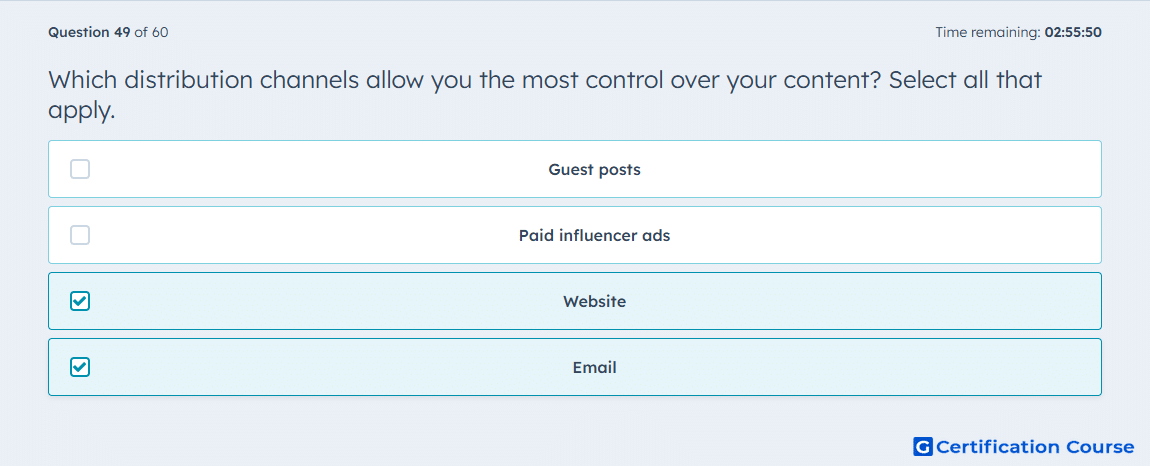Click the 02:55:50 countdown timer value
Image resolution: width=1150 pixels, height=466 pixels.
(x=1073, y=32)
